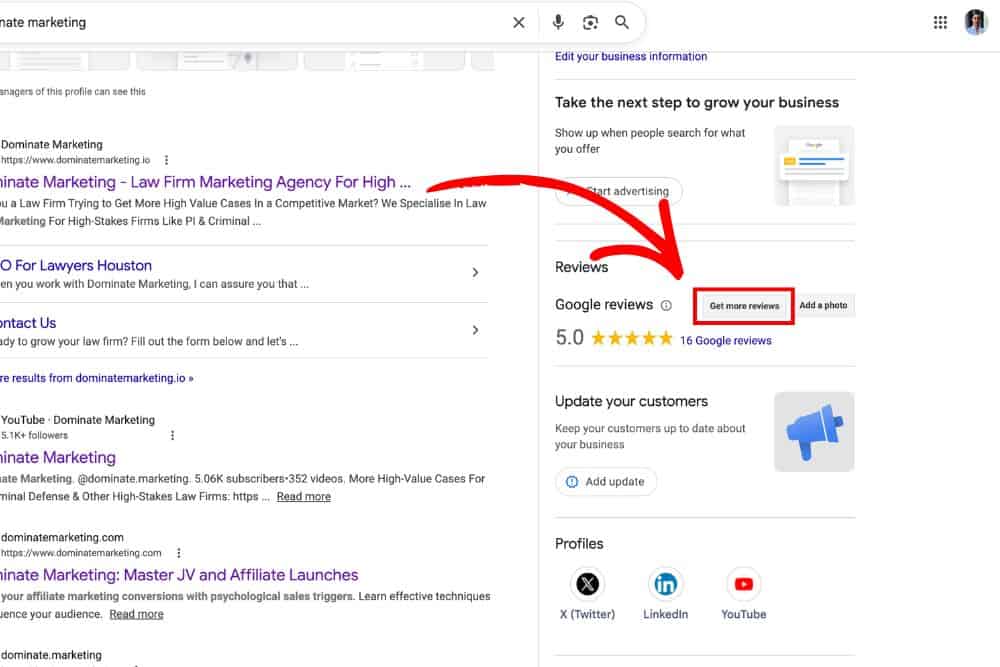Image resolution: width=1000 pixels, height=667 pixels.
Task: Click Read more under the YouTube result
Action: click(x=304, y=496)
